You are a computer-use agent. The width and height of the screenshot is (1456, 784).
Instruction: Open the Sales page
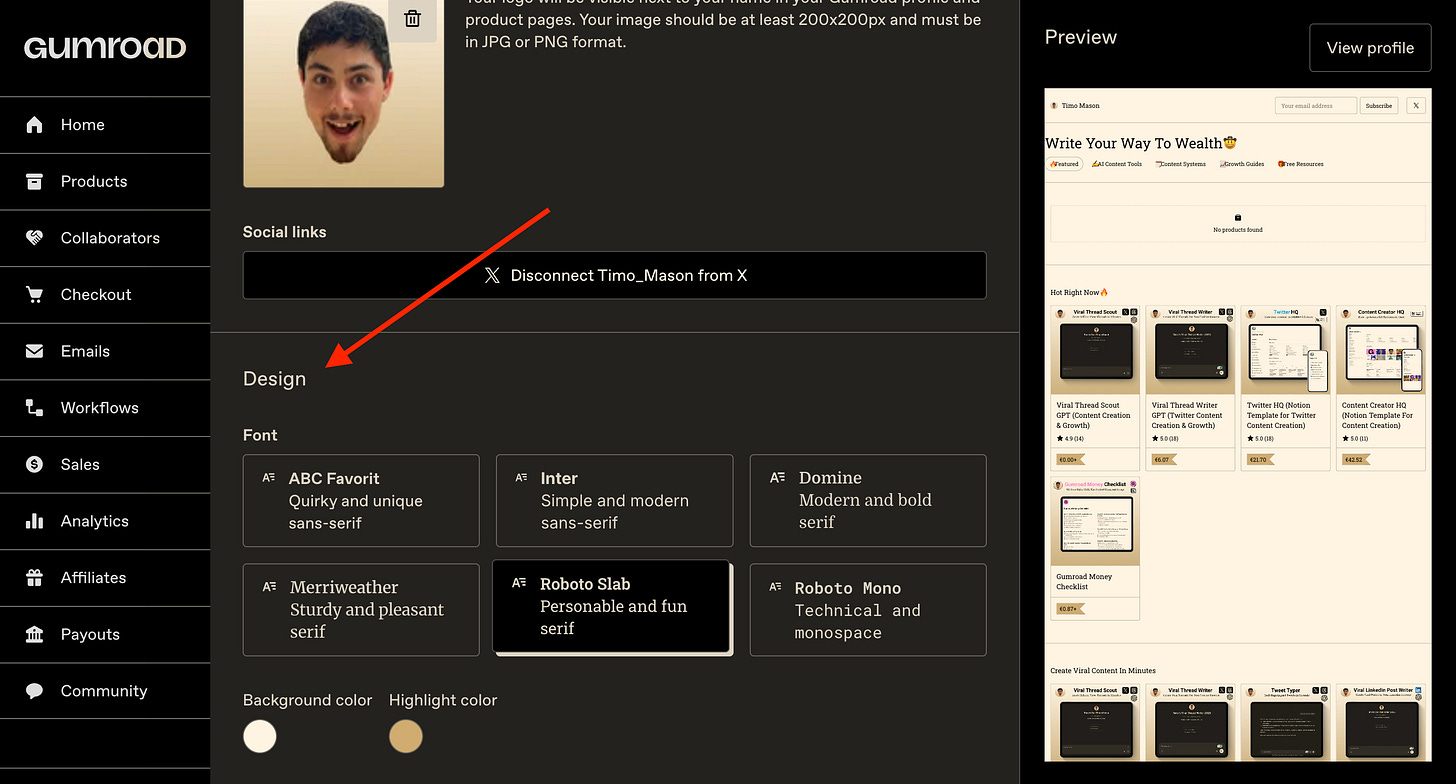pos(105,464)
